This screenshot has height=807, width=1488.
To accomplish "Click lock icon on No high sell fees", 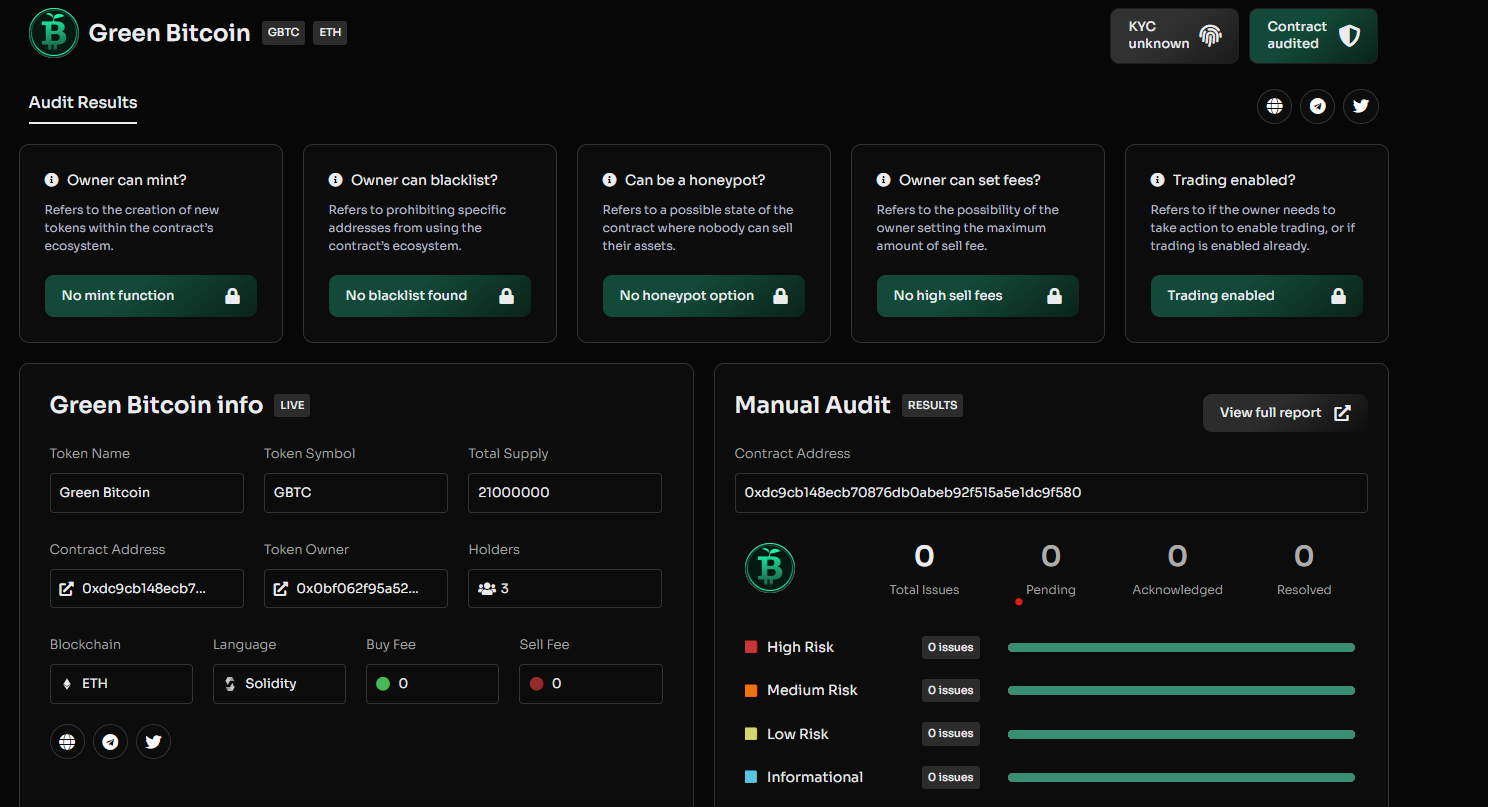I will pyautogui.click(x=1054, y=296).
